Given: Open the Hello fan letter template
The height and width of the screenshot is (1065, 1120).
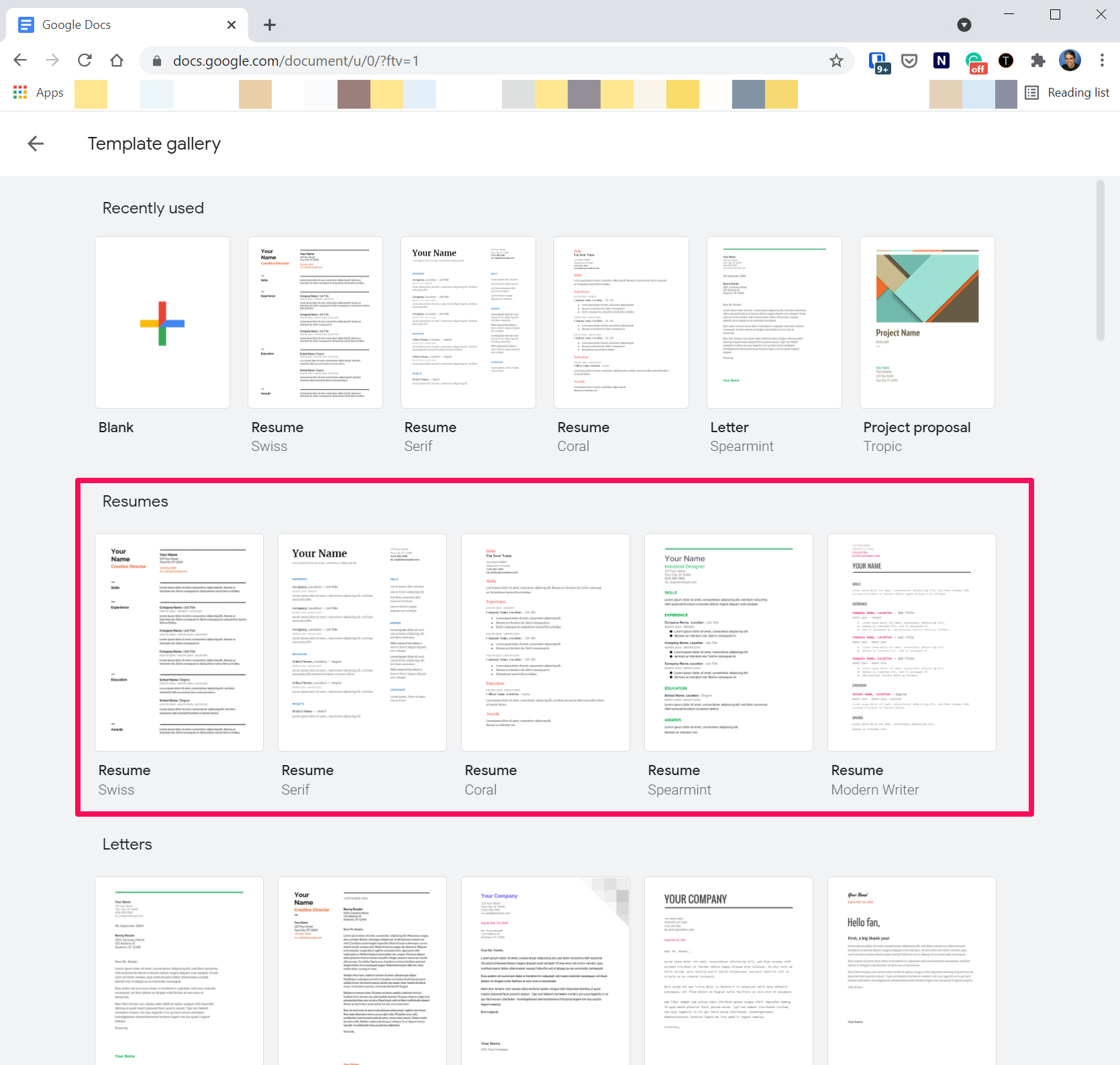Looking at the screenshot, I should 912,970.
